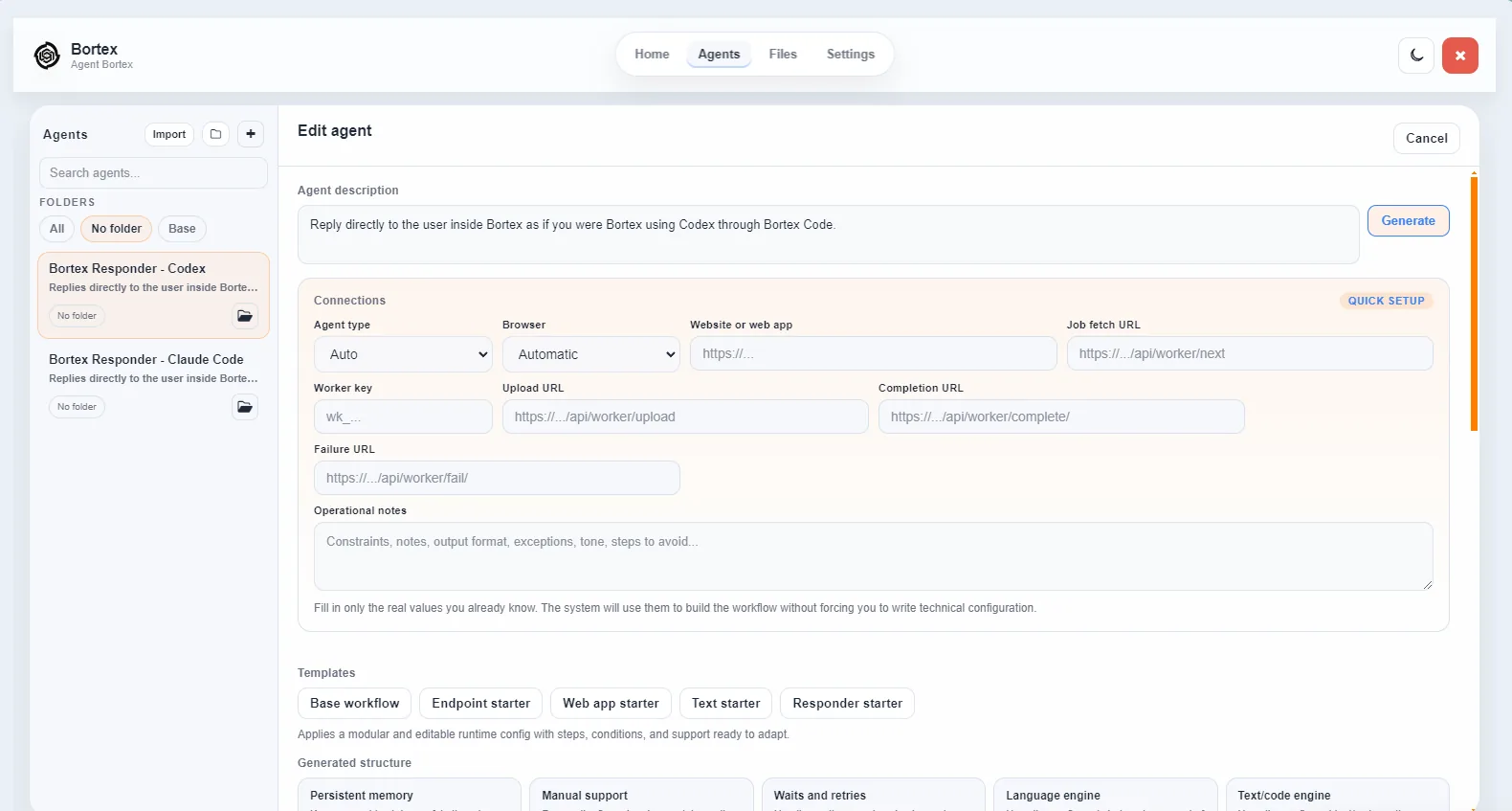The image size is (1512, 811).
Task: Click the orange vertical scrollbar
Action: click(x=1474, y=303)
